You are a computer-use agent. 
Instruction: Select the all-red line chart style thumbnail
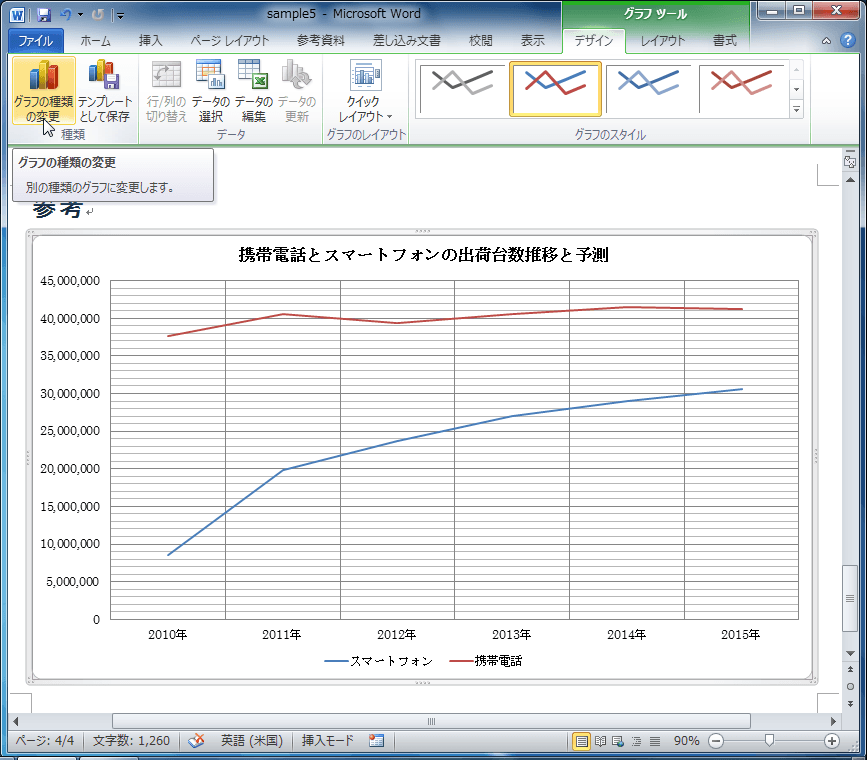741,89
